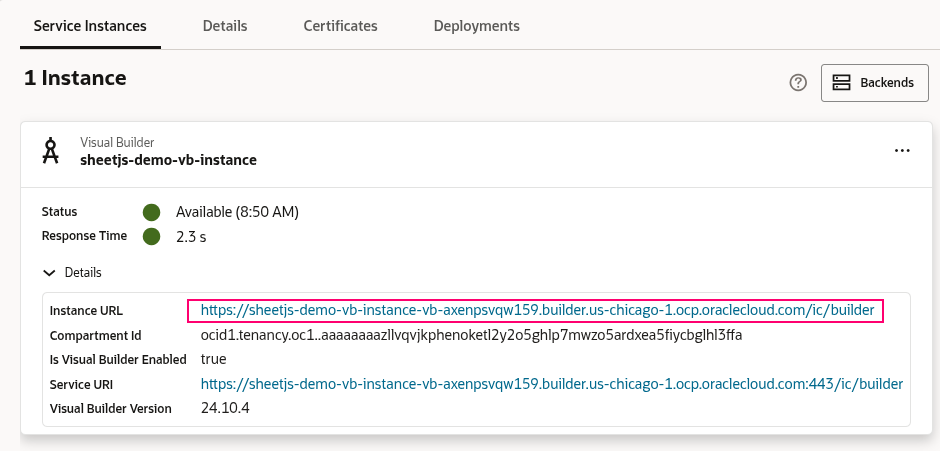Click the 1 Instance heading
The image size is (940, 451).
tap(75, 78)
